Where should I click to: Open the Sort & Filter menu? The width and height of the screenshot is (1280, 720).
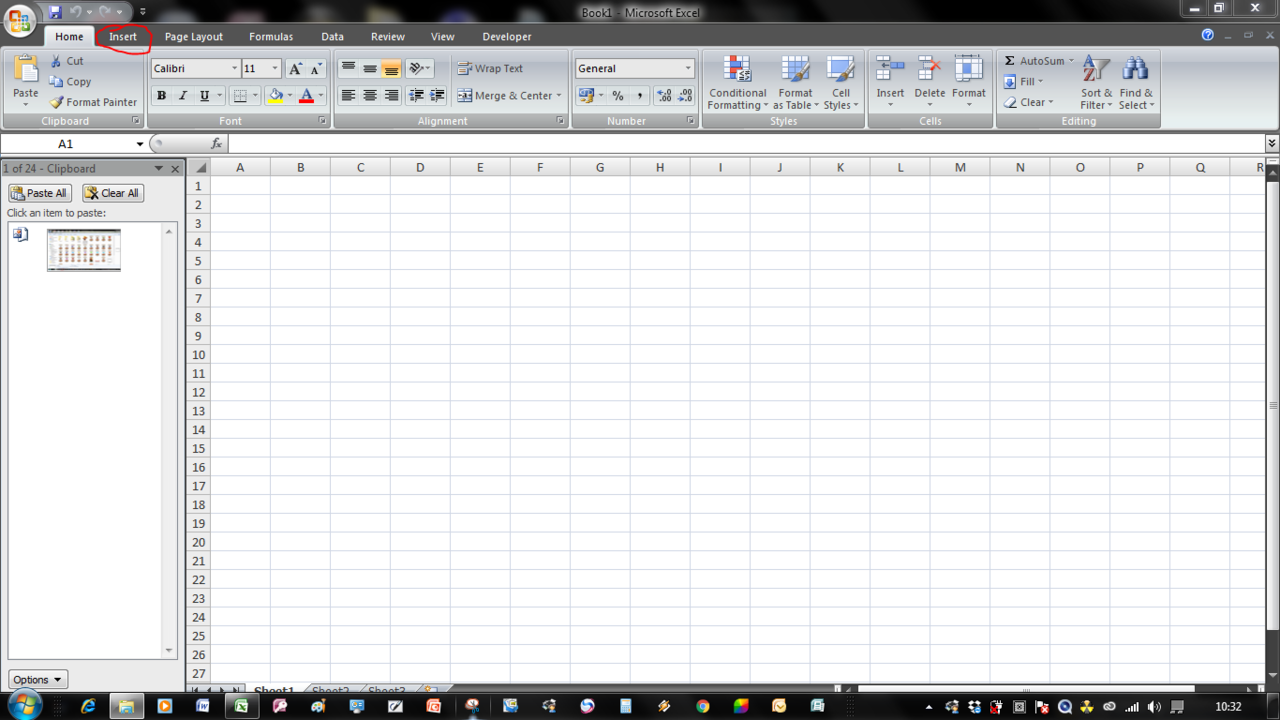(x=1096, y=83)
